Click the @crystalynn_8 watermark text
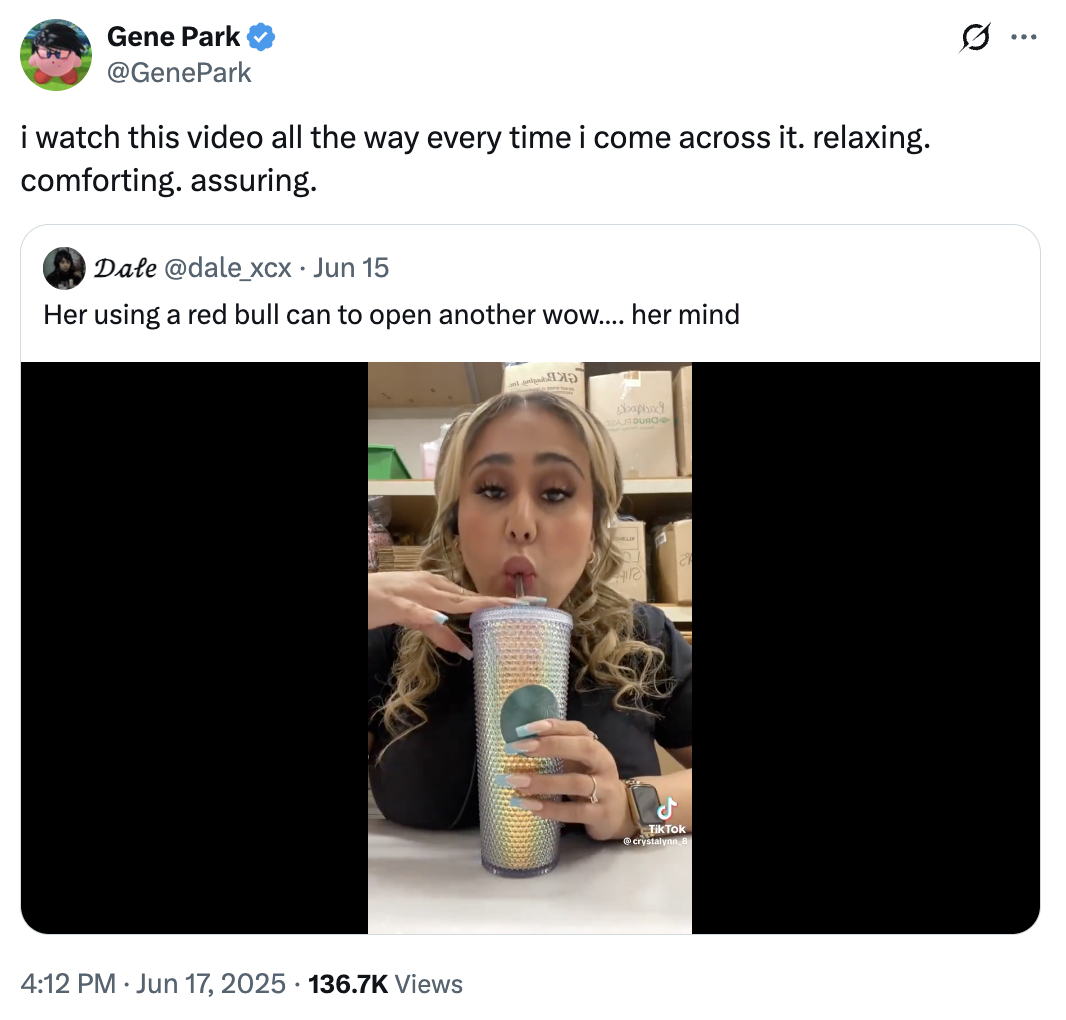 [x=655, y=842]
